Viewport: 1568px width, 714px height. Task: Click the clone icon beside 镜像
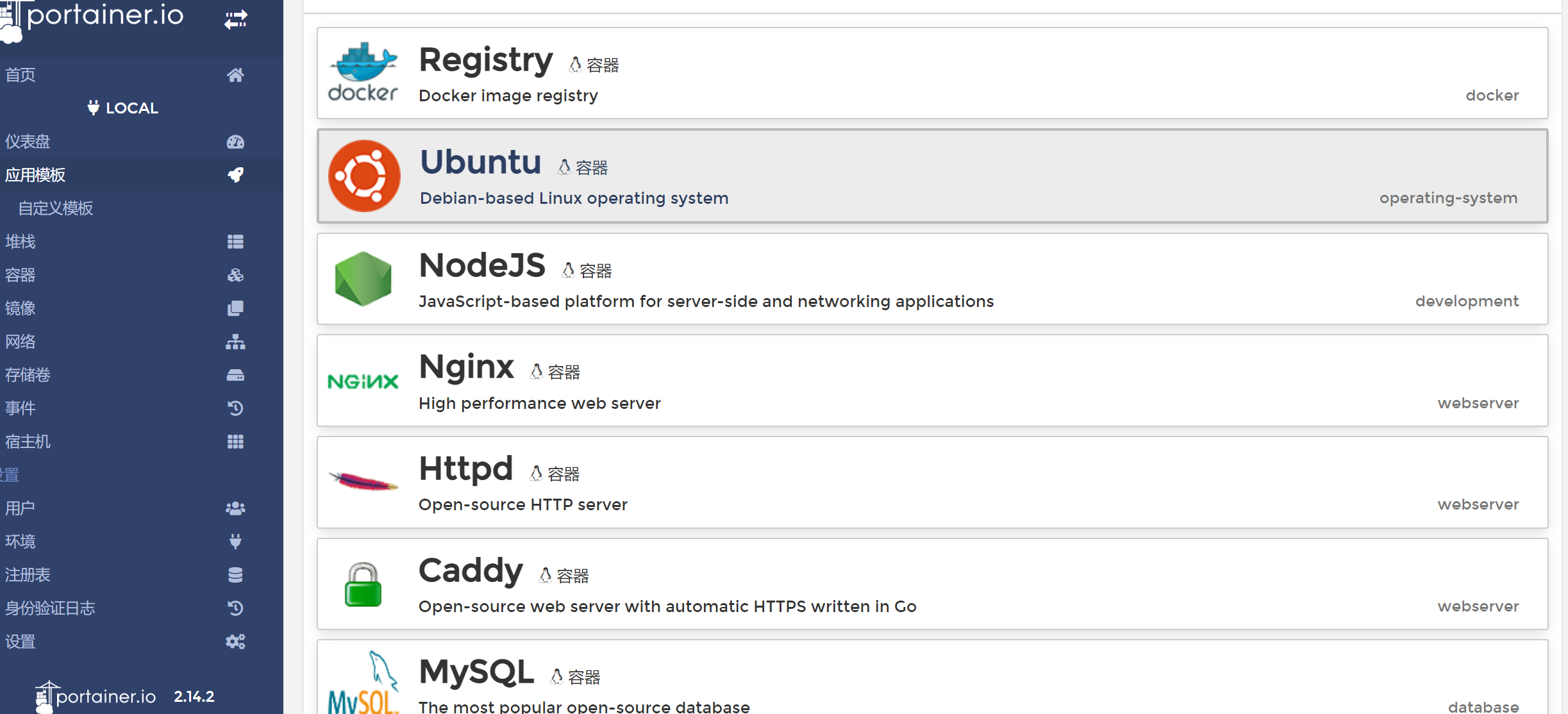(235, 308)
